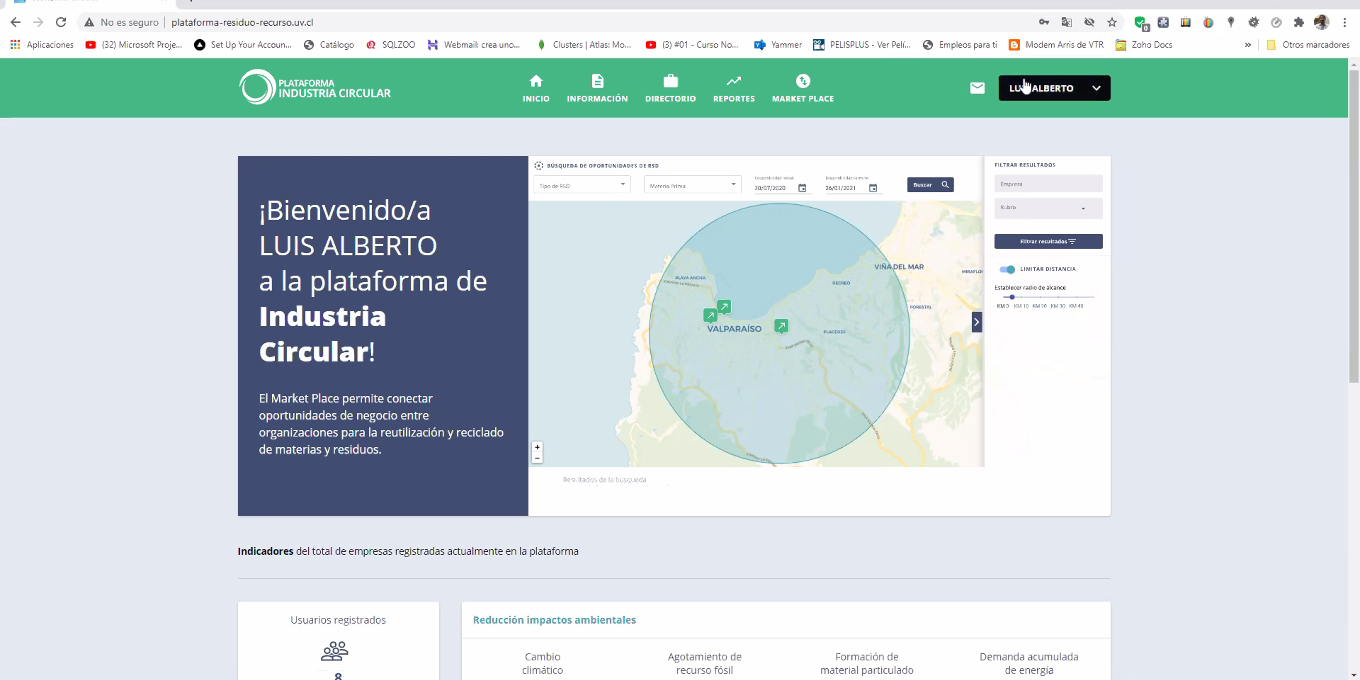
Task: Zoom out on the map
Action: point(537,458)
